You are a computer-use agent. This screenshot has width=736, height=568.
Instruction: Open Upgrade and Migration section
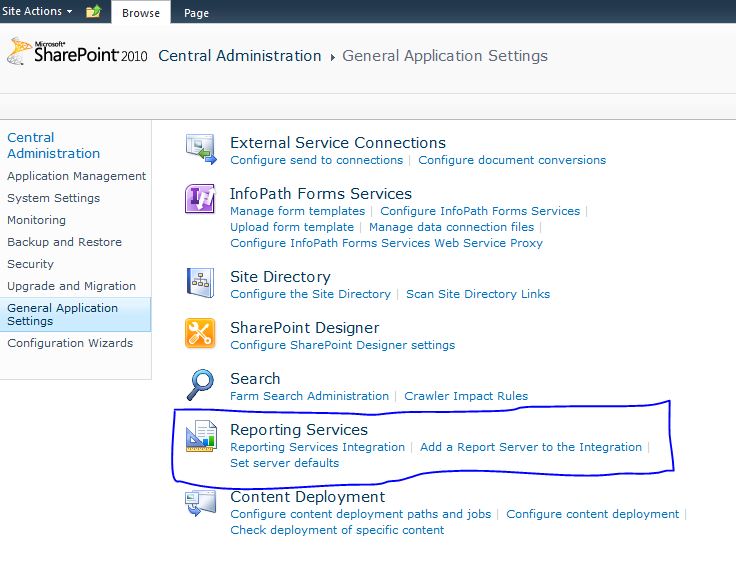coord(71,286)
